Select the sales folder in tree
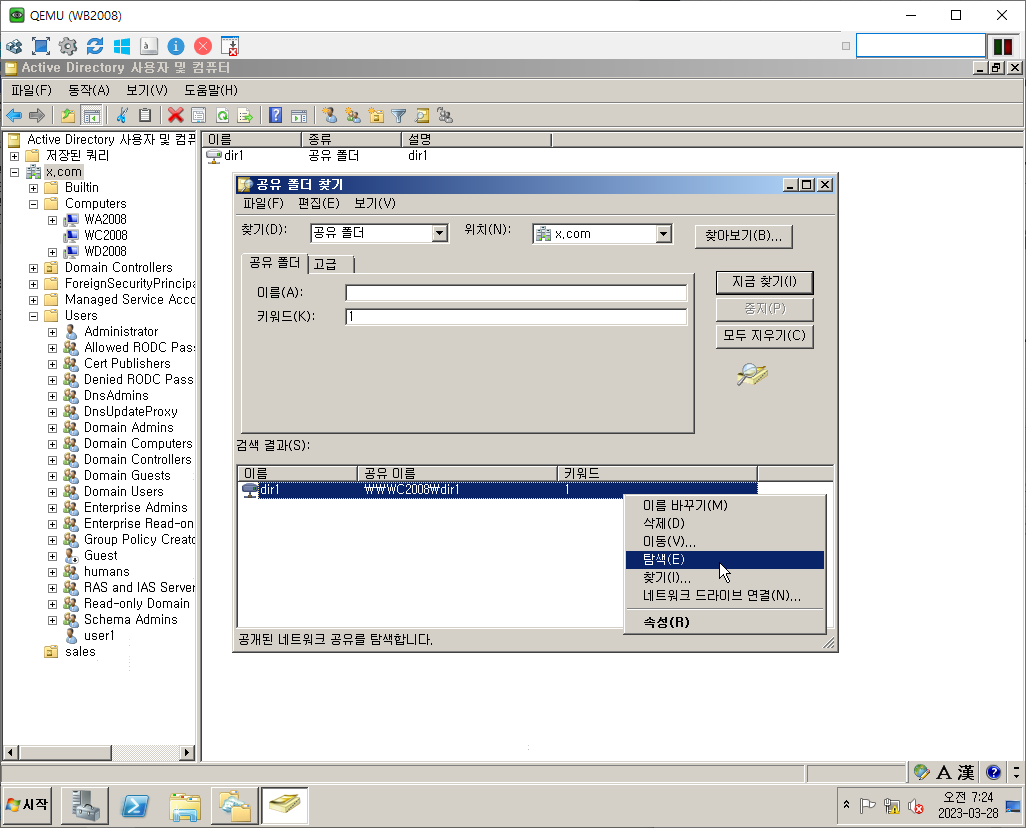This screenshot has height=828, width=1026. pyautogui.click(x=80, y=652)
